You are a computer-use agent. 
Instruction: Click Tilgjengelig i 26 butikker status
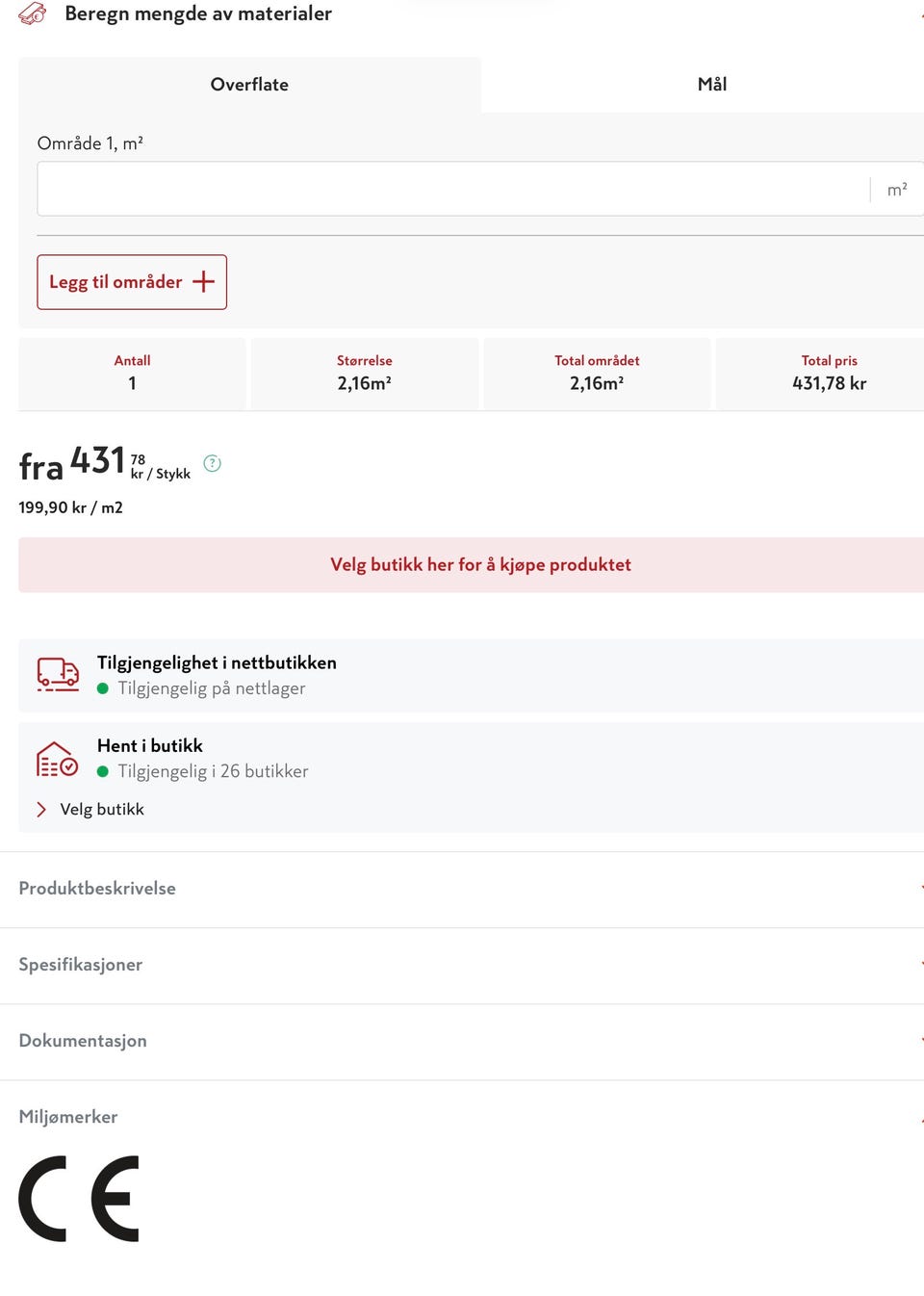pos(213,771)
